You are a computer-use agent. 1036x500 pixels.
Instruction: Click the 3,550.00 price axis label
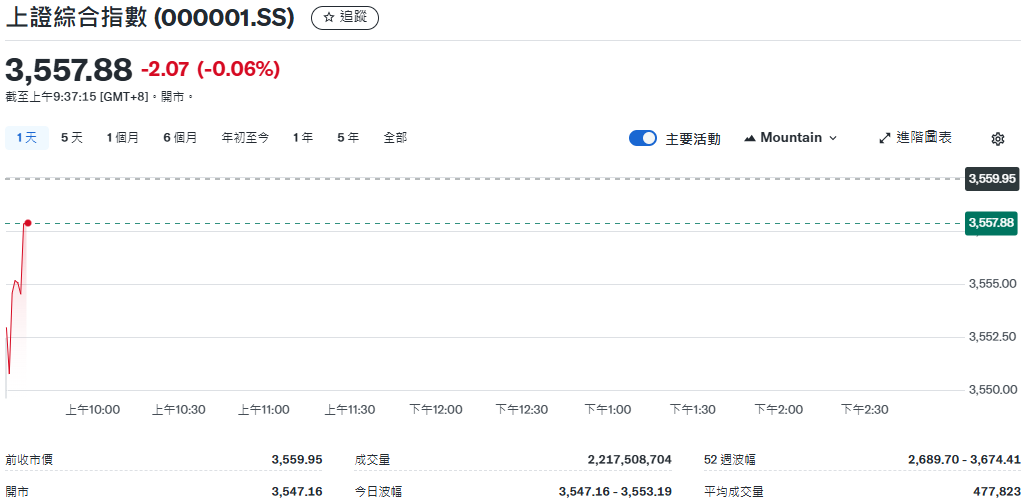tap(992, 390)
